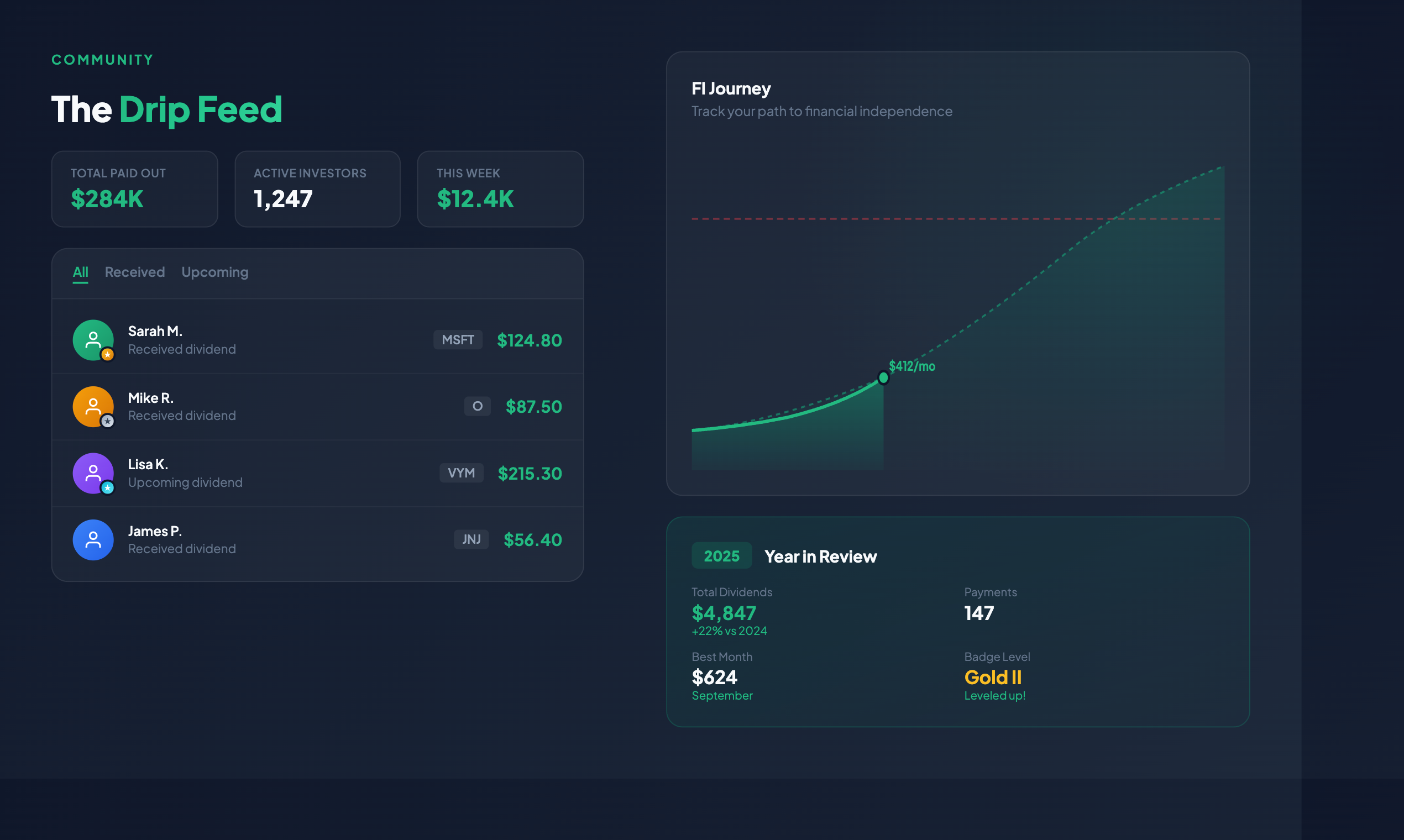Viewport: 1404px width, 840px height.
Task: Select the cyan star badge on Lisa's avatar
Action: tap(108, 488)
